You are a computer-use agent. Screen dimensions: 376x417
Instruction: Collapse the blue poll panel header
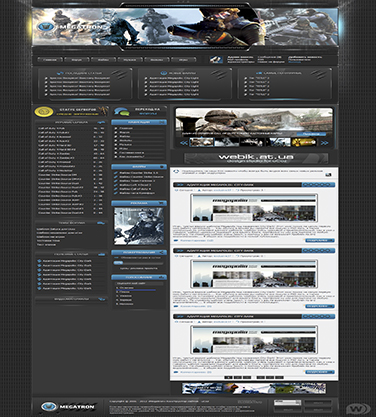tap(139, 277)
